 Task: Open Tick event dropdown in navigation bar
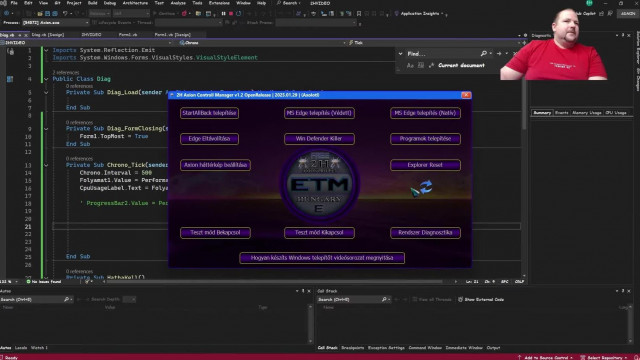[x=519, y=42]
